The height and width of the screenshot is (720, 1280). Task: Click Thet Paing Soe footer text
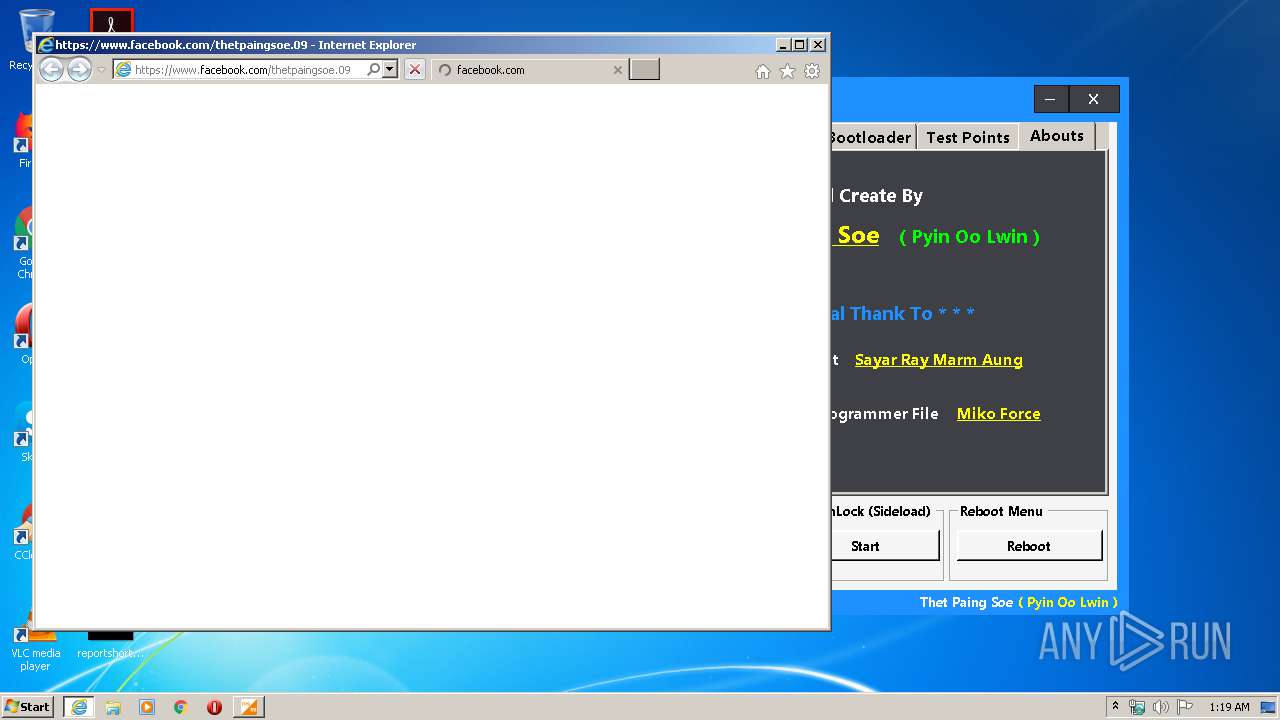tap(966, 602)
